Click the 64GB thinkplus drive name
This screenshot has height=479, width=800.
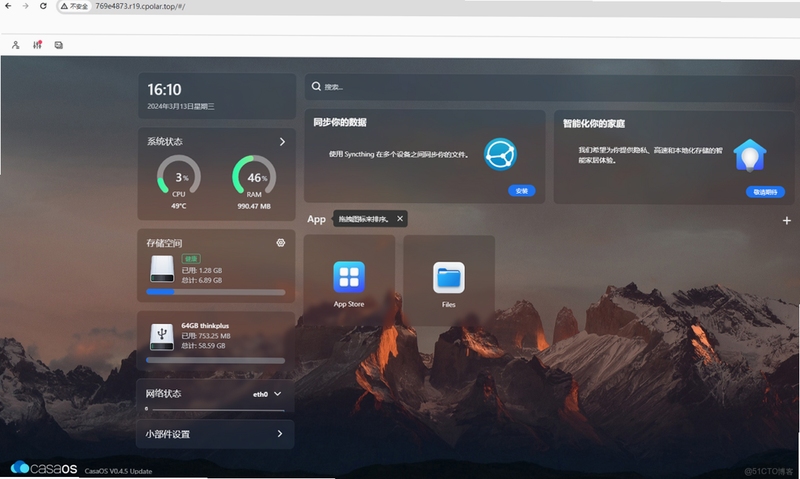[205, 325]
